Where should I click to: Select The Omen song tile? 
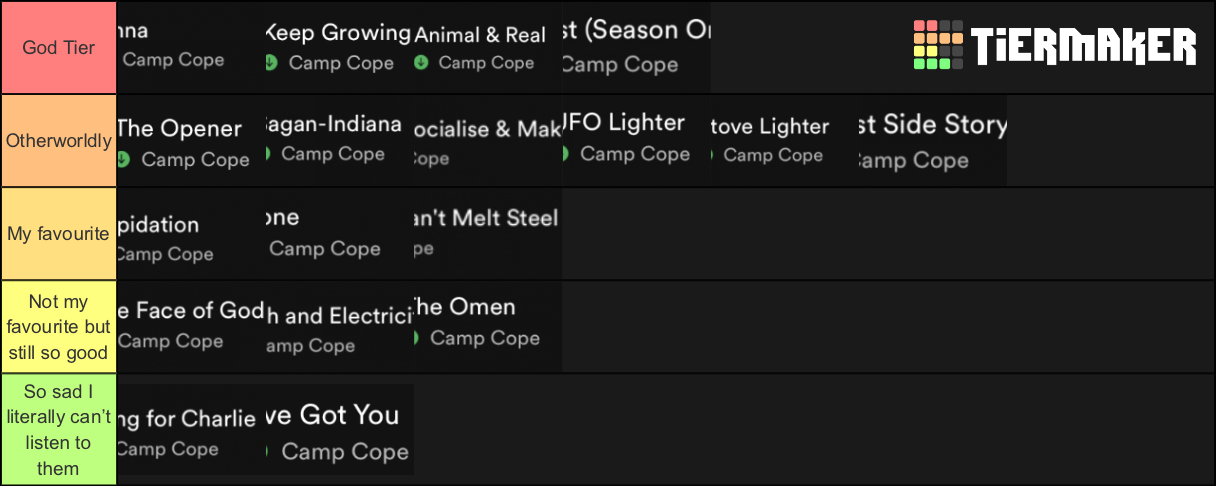pos(488,327)
